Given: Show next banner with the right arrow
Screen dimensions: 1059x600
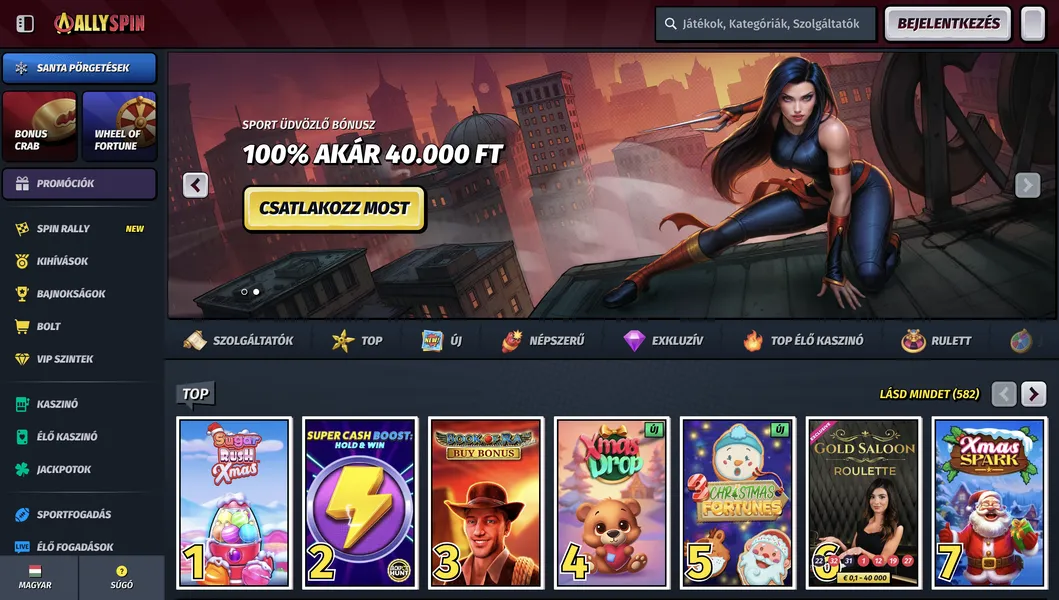Looking at the screenshot, I should 1027,185.
